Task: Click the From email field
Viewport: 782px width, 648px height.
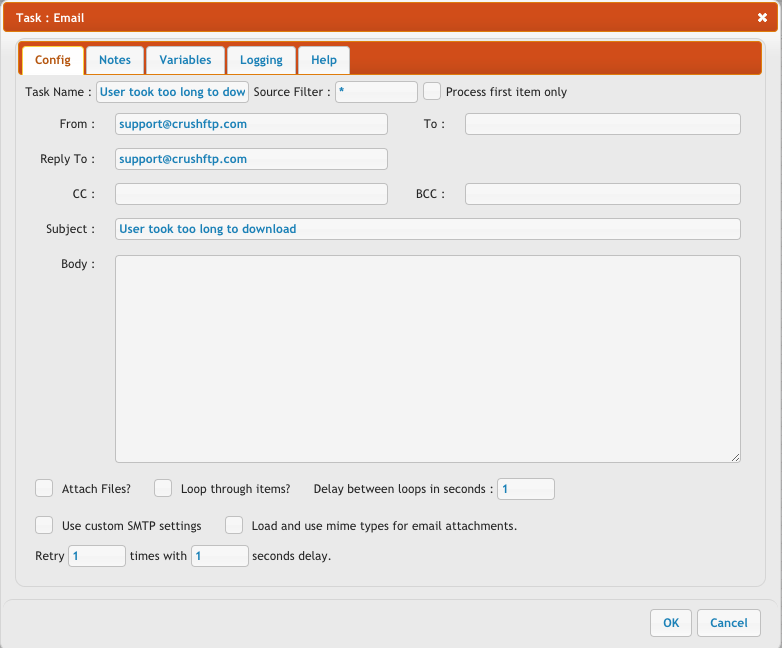Action: click(x=251, y=124)
